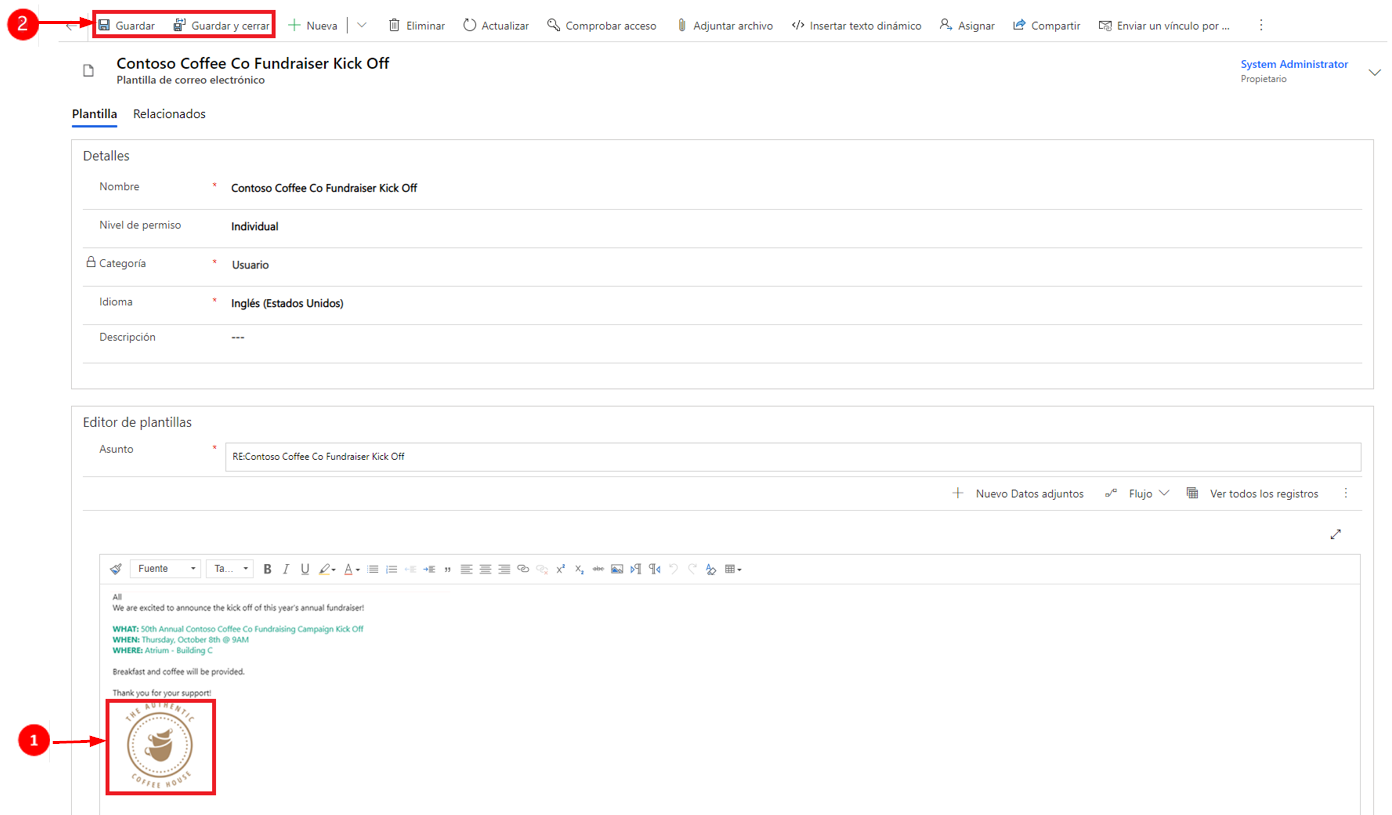Screen dimensions: 1392x815
Task: Toggle subscript formatting
Action: 579,569
